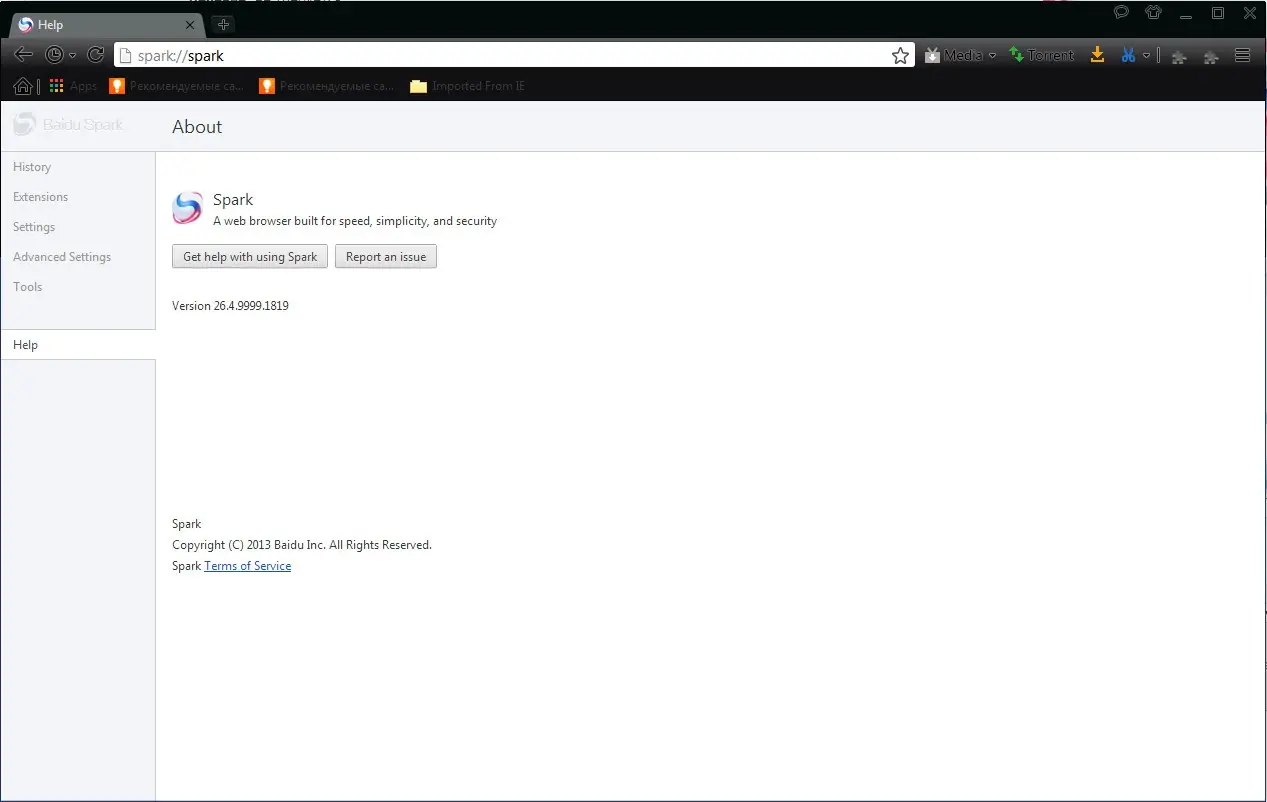Open the skins t-shirt icon

(x=1154, y=13)
